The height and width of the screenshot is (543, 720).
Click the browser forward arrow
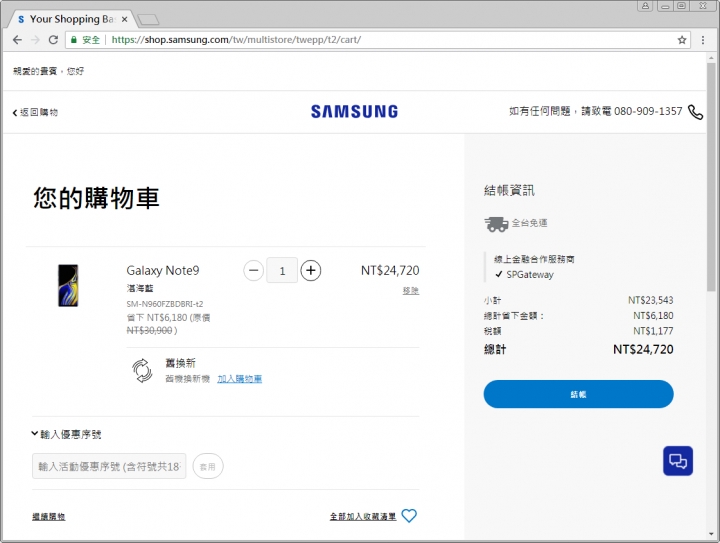(35, 40)
